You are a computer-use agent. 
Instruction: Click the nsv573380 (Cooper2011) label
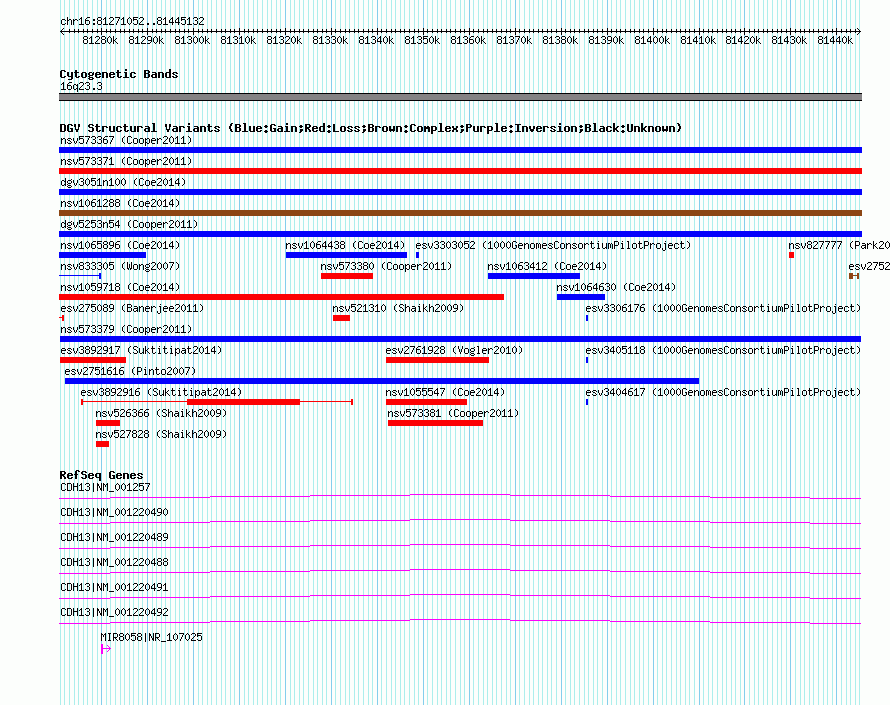point(386,266)
